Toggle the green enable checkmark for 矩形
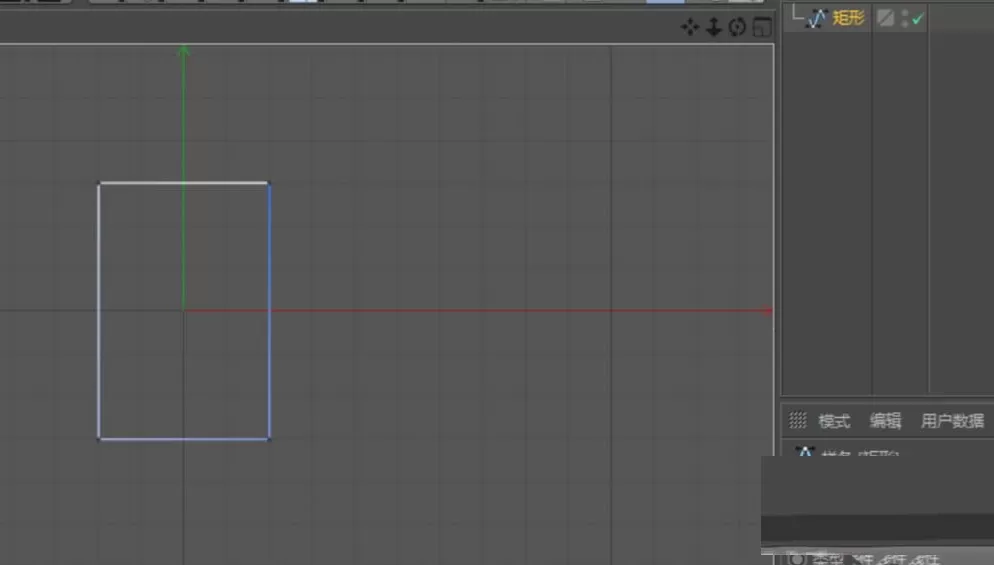This screenshot has width=994, height=565. point(917,19)
